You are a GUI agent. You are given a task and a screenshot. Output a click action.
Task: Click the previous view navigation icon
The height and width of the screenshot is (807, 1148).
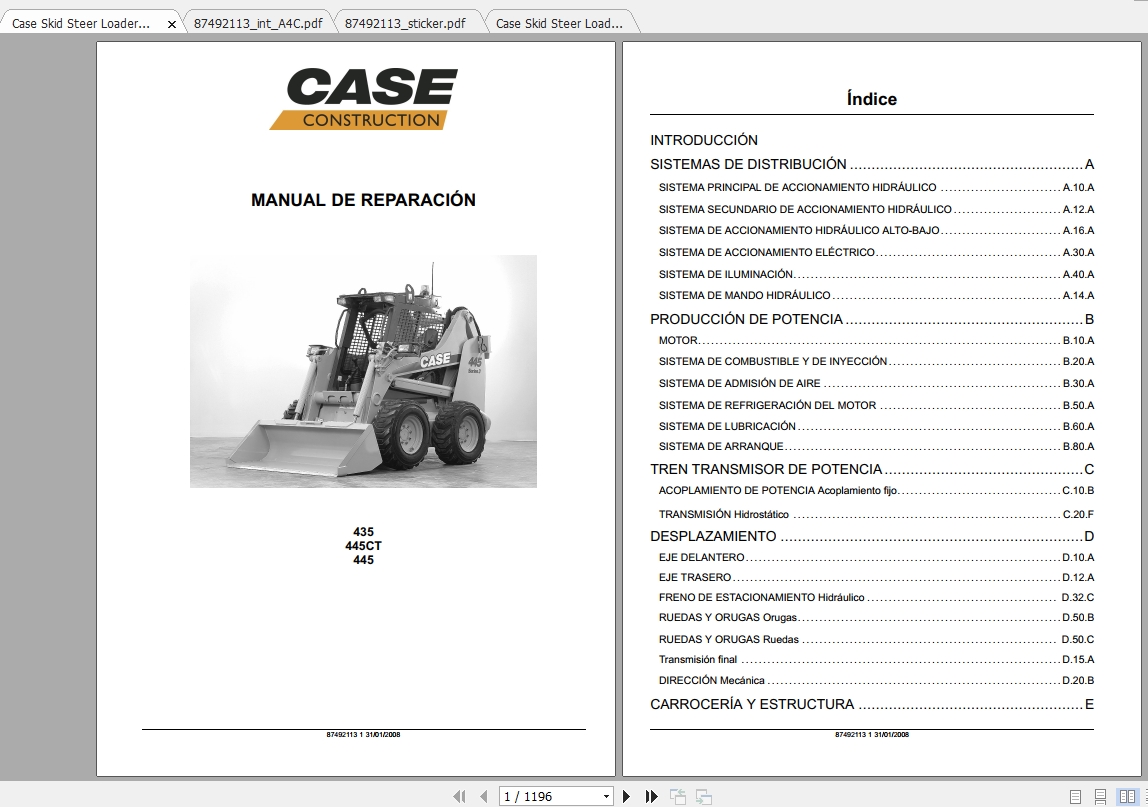coord(678,796)
